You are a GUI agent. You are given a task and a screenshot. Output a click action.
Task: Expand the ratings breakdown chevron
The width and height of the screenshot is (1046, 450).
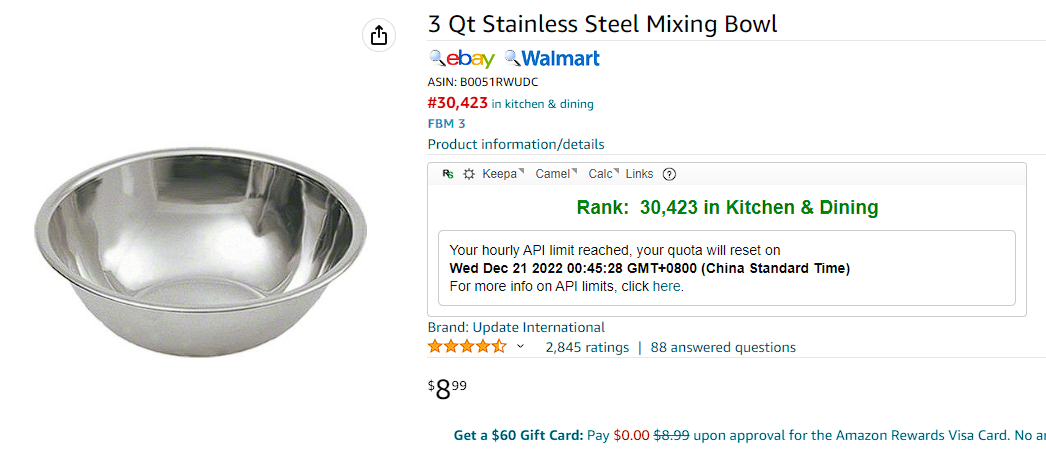(520, 347)
